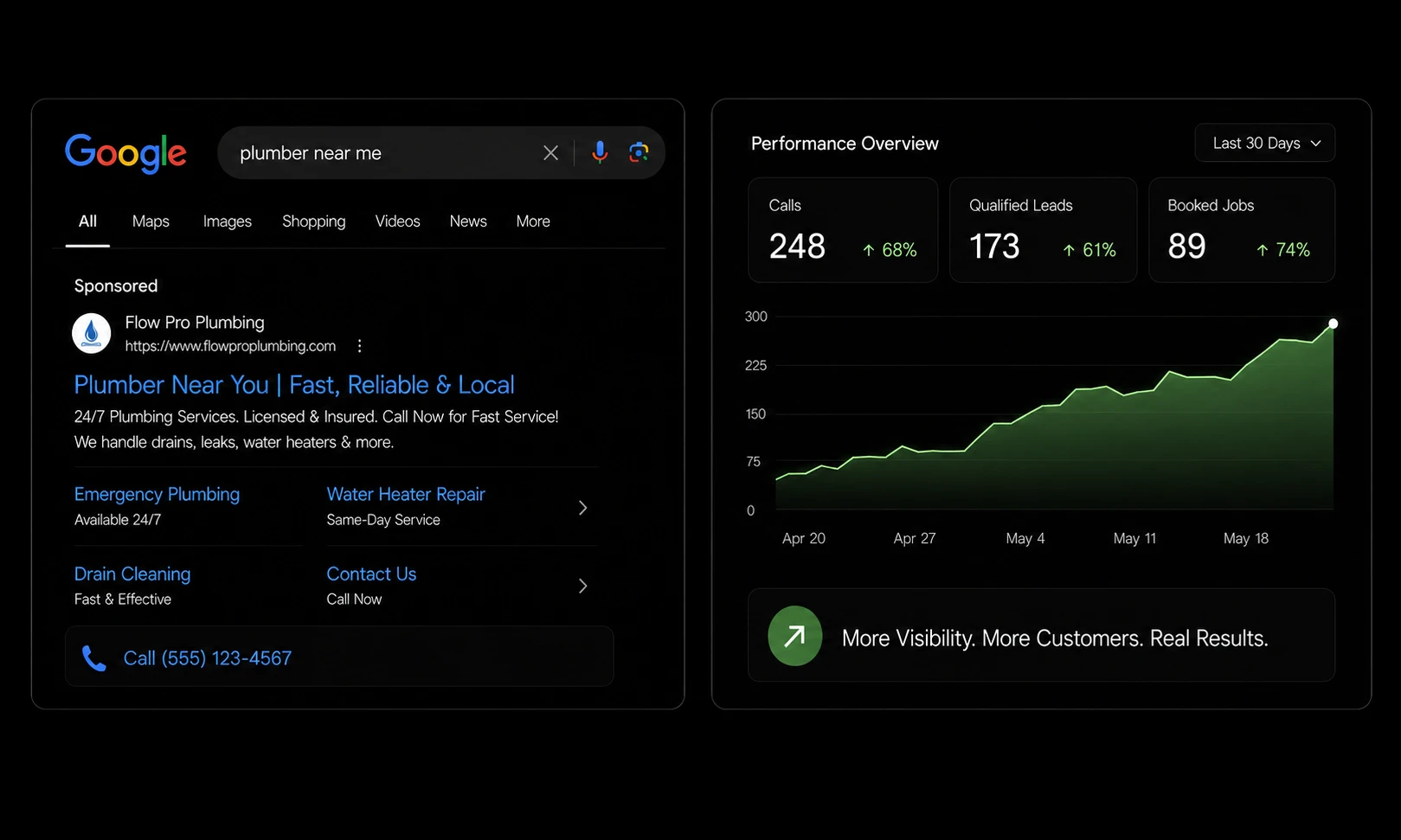The image size is (1401, 840).
Task: Open the three-dot ad options menu
Action: coord(359,346)
